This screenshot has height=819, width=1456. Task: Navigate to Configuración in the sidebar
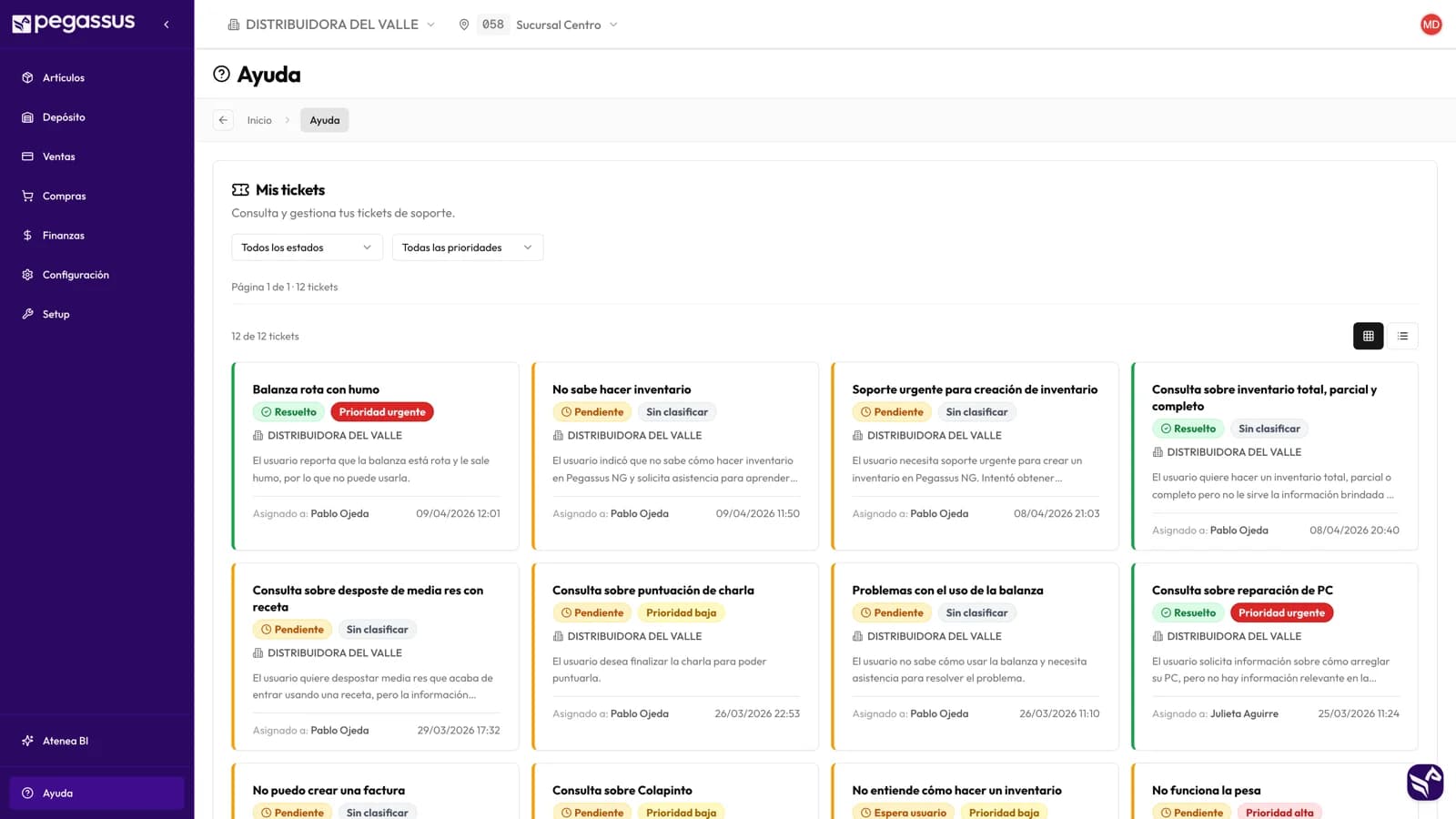click(96, 275)
